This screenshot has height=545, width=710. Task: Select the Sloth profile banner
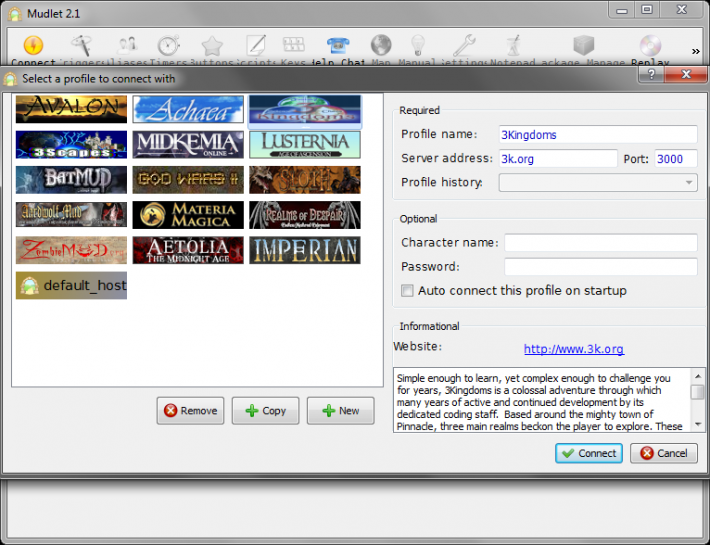[x=305, y=180]
